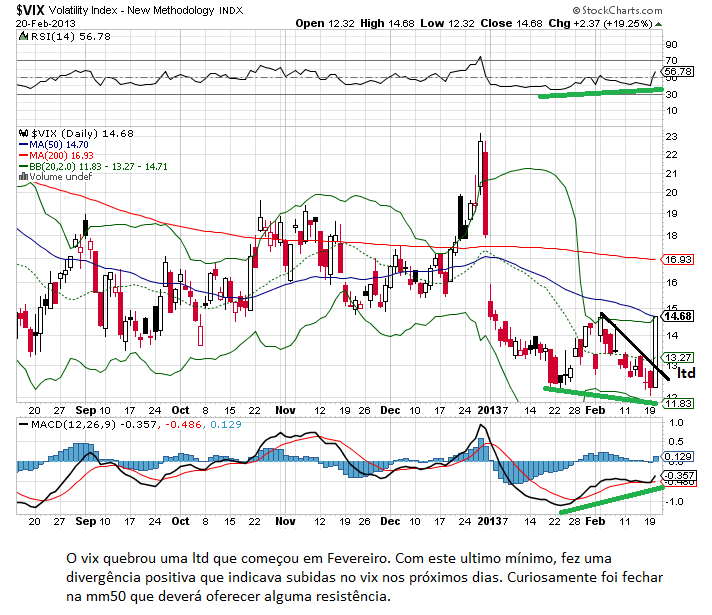
Task: Click the 'High 14.68' value in header
Action: pos(387,23)
